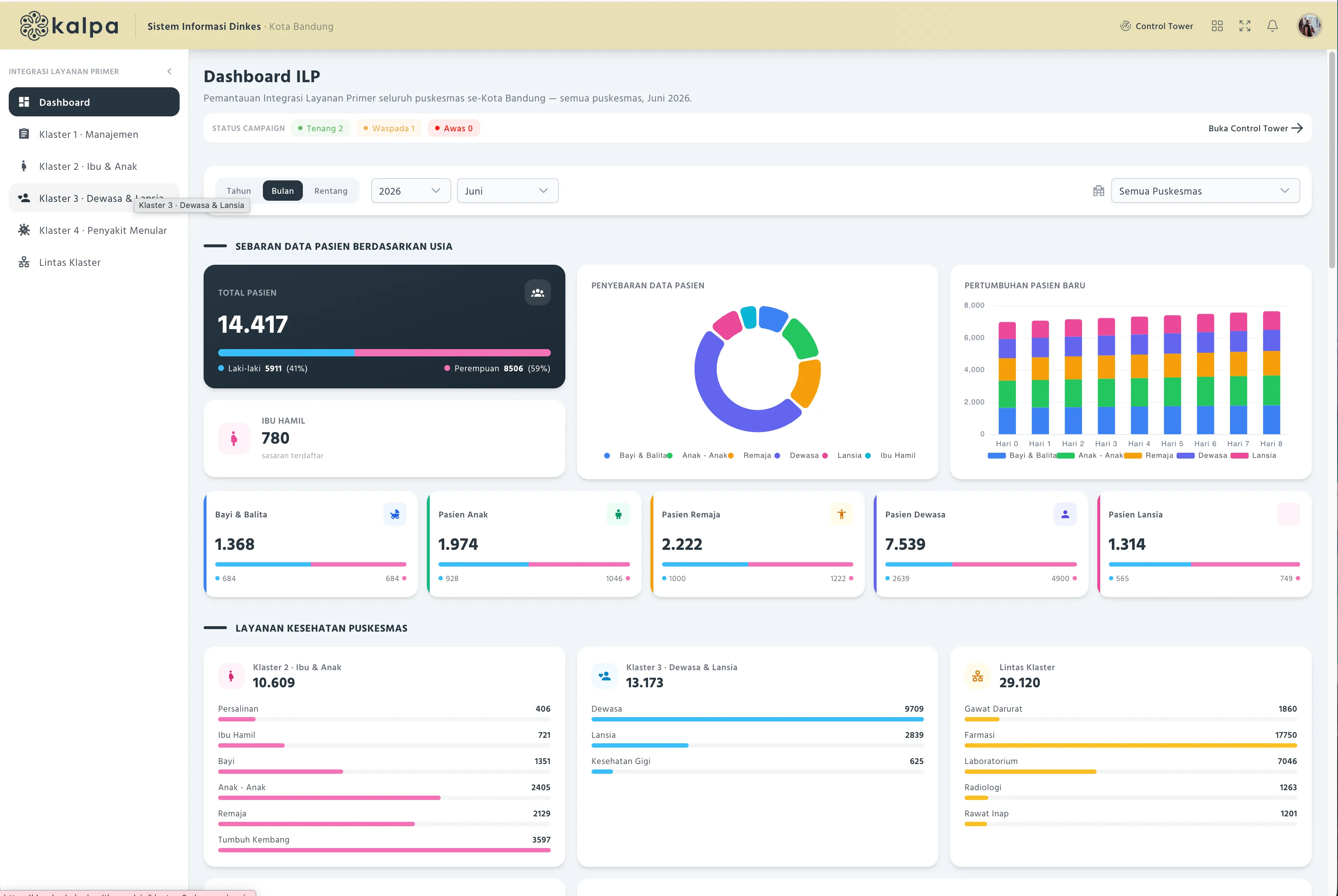Click the Tumbuh Kembang 3597 row
The image size is (1338, 896).
click(x=384, y=843)
